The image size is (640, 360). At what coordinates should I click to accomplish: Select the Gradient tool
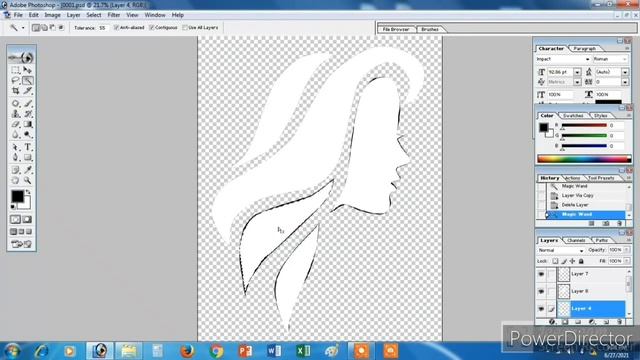[27, 124]
